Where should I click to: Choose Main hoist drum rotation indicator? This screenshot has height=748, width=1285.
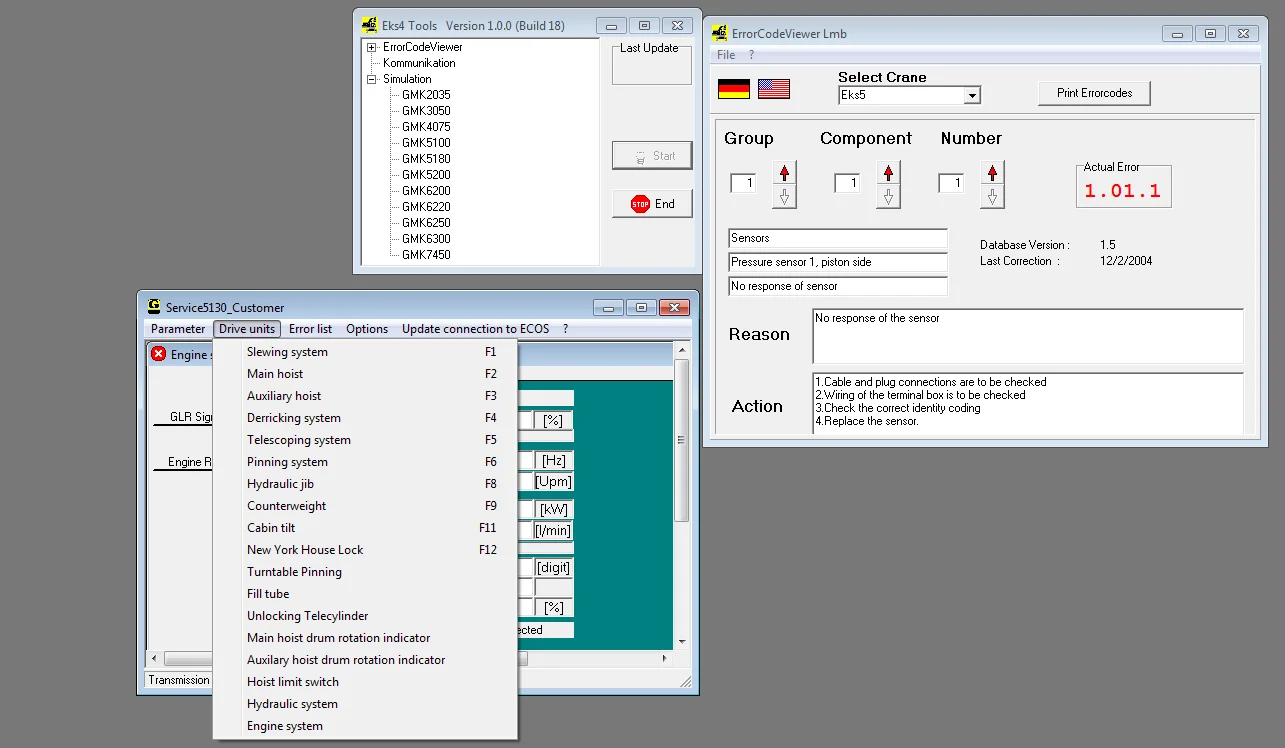point(365,638)
